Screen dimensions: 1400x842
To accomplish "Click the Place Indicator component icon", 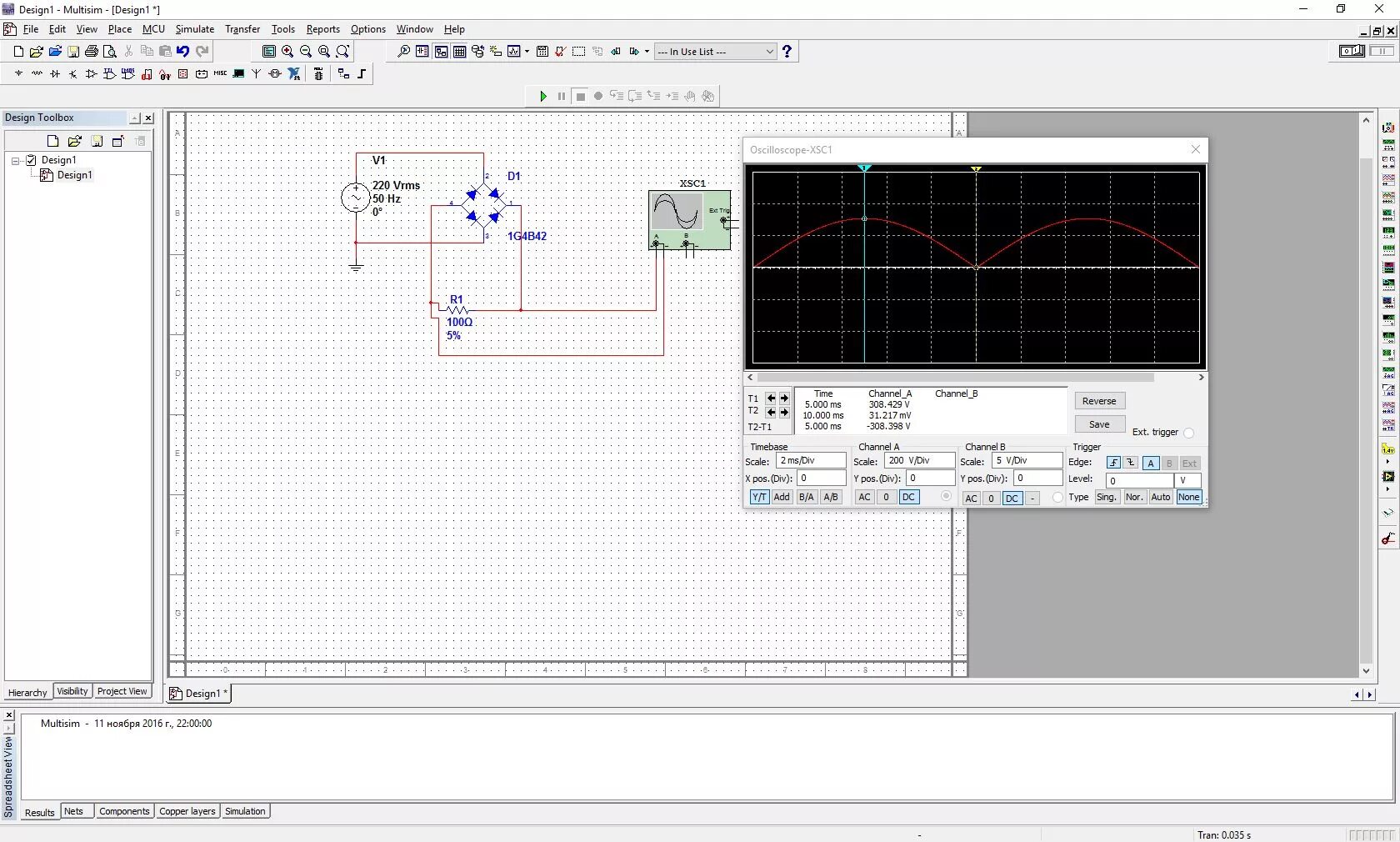I will tap(183, 74).
